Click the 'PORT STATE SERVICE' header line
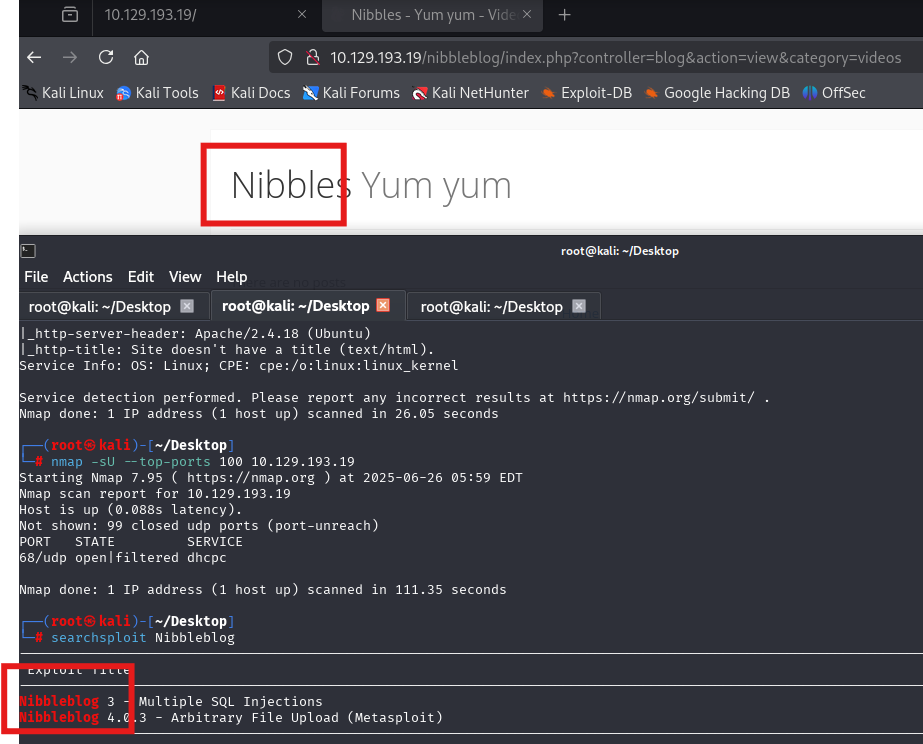923x744 pixels. 131,542
